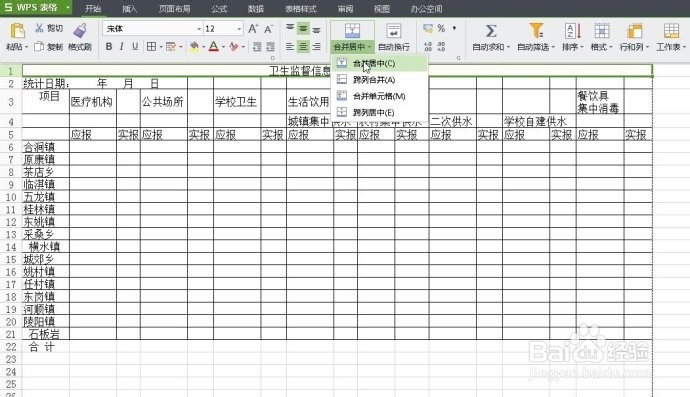The height and width of the screenshot is (397, 690).
Task: Choose 合并单元格(M) from the merge menu
Action: pos(380,96)
